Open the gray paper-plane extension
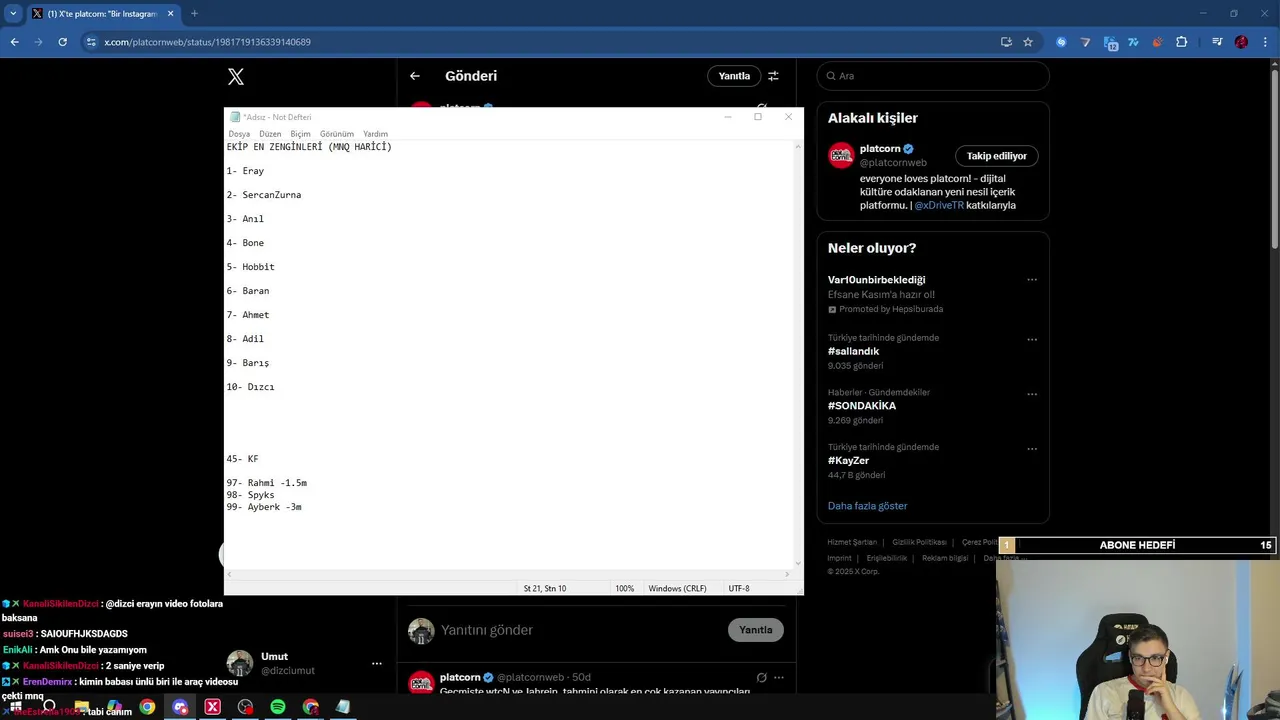This screenshot has width=1280, height=720. tap(1086, 42)
